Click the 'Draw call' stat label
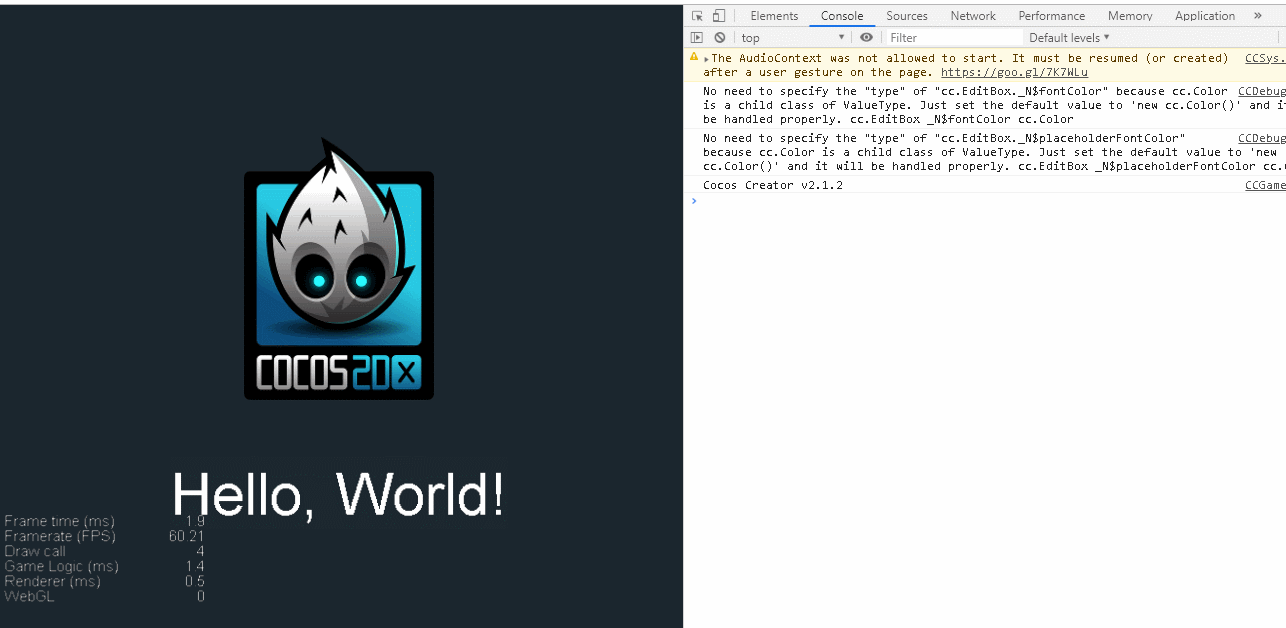Screen dimensions: 1286x628 pyautogui.click(x=35, y=551)
